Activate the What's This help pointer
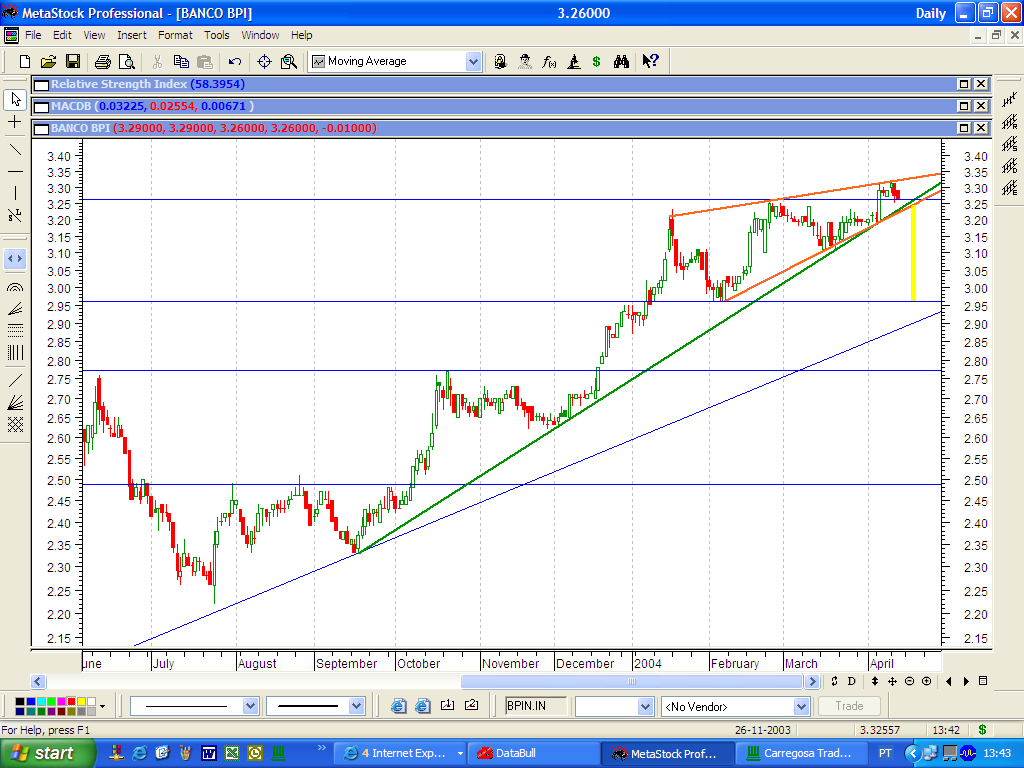The width and height of the screenshot is (1024, 768). tap(650, 61)
